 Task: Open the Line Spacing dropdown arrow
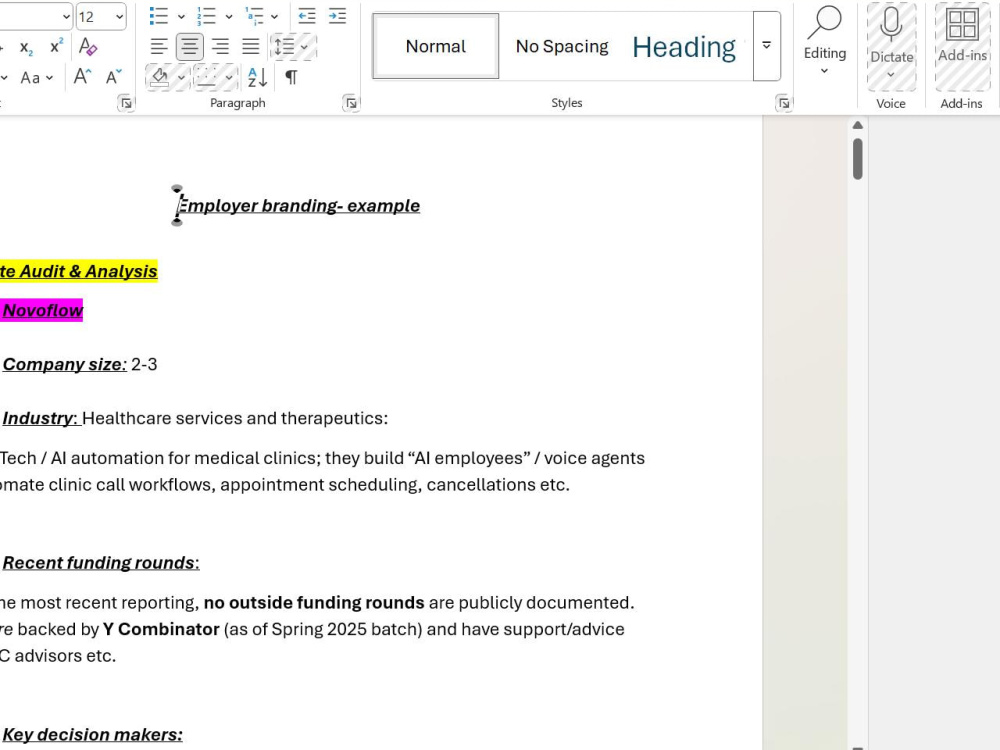[304, 47]
